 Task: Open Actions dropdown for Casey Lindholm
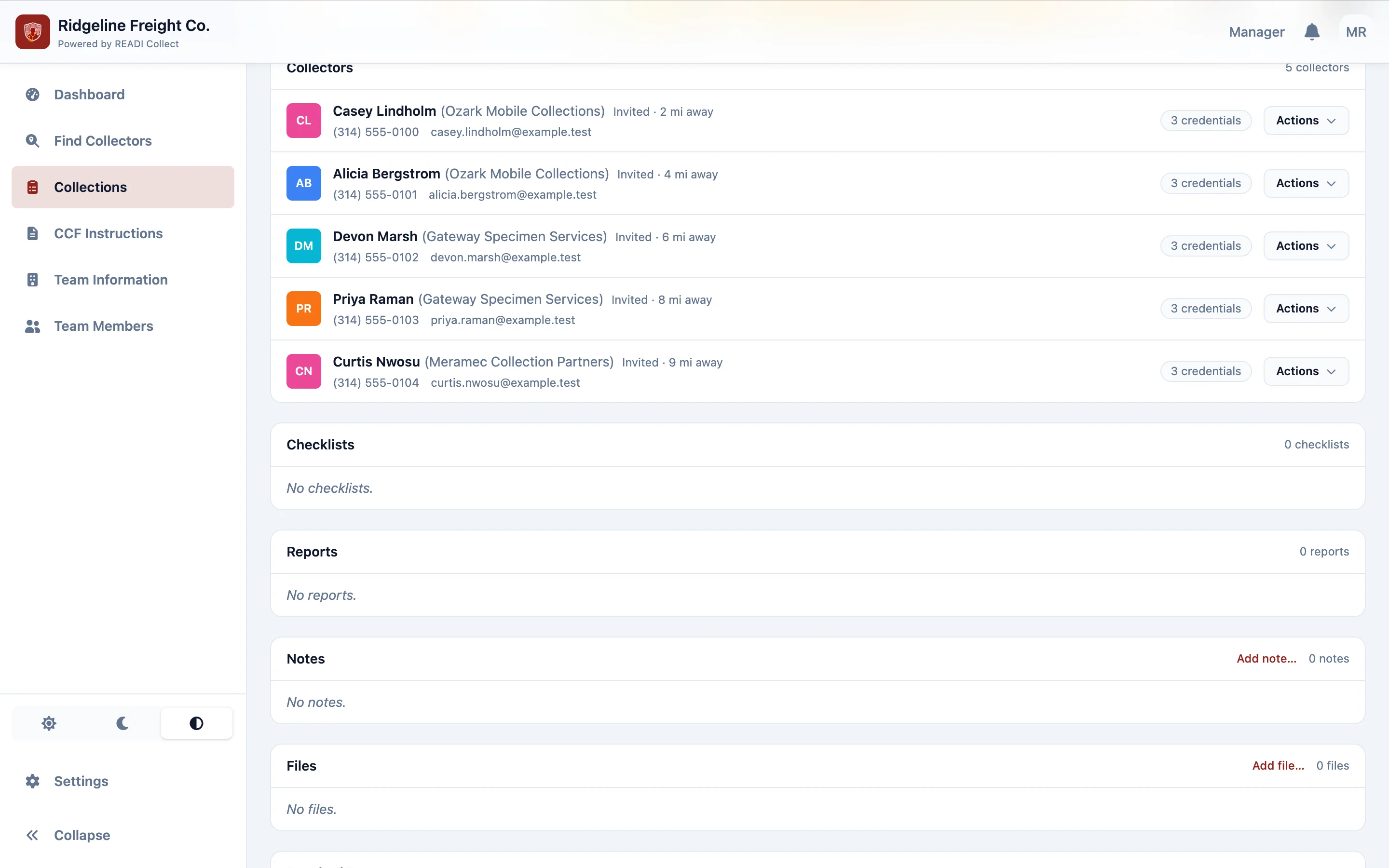(x=1306, y=121)
